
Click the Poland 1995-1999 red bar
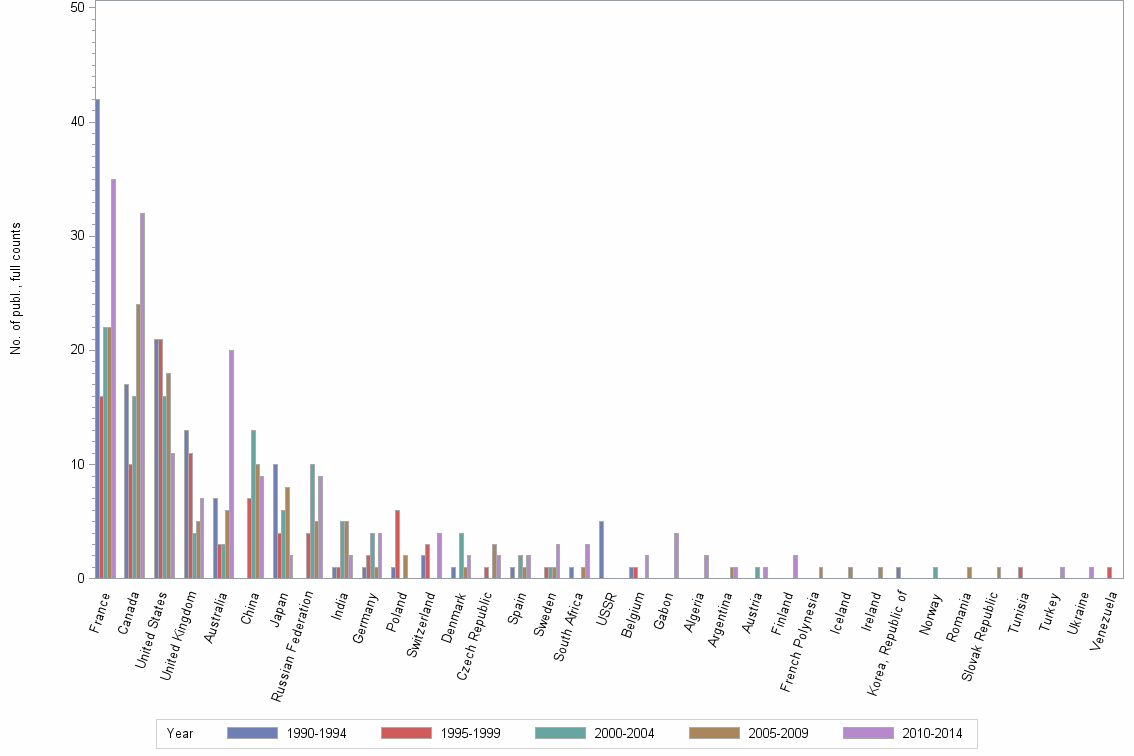[x=397, y=545]
